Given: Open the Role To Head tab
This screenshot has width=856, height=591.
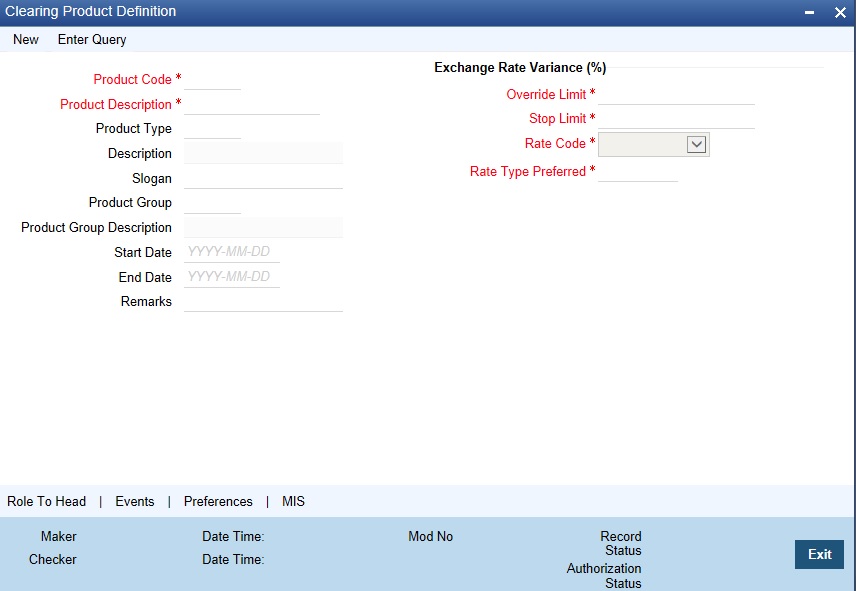Looking at the screenshot, I should 46,501.
